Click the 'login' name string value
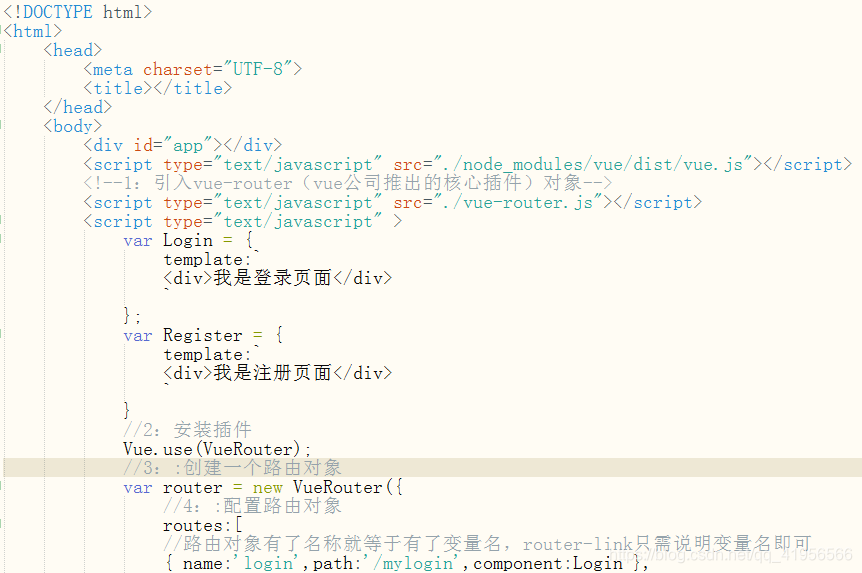The width and height of the screenshot is (862, 573). tap(266, 563)
